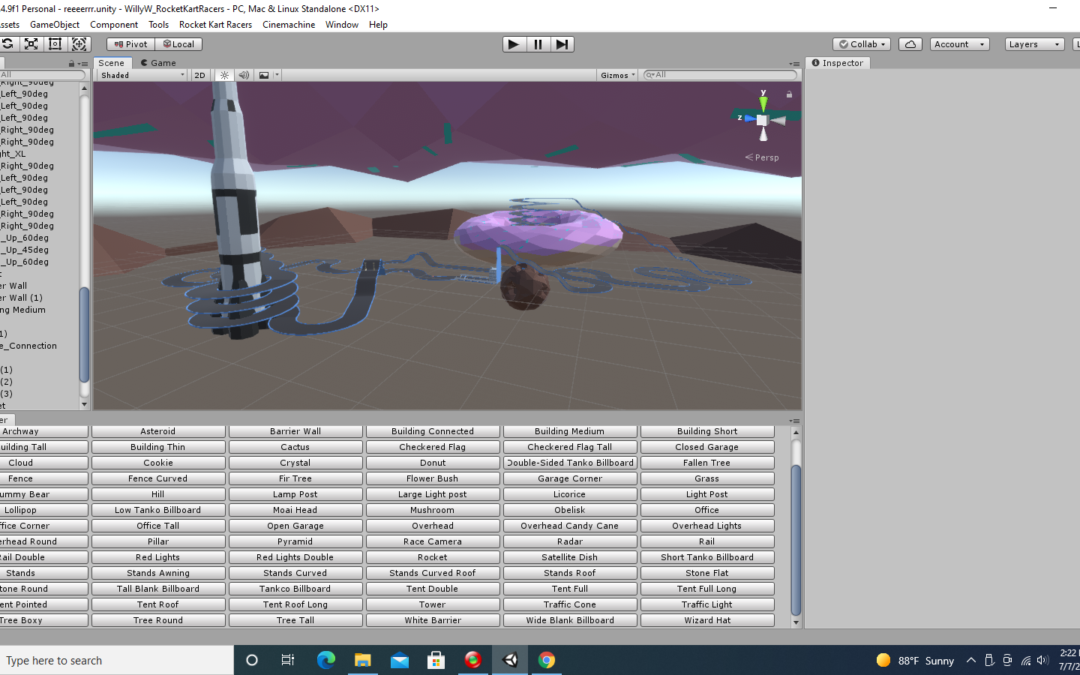Toggle Pivot handle position mode
1080x675 pixels.
pyautogui.click(x=131, y=44)
